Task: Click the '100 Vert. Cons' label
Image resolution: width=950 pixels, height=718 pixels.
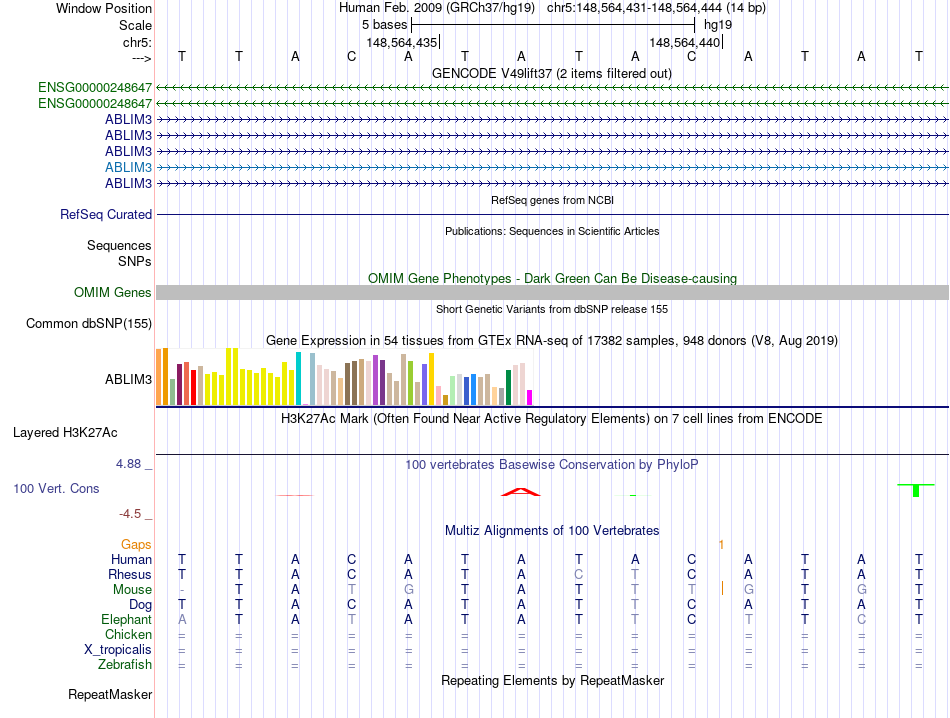Action: (56, 488)
